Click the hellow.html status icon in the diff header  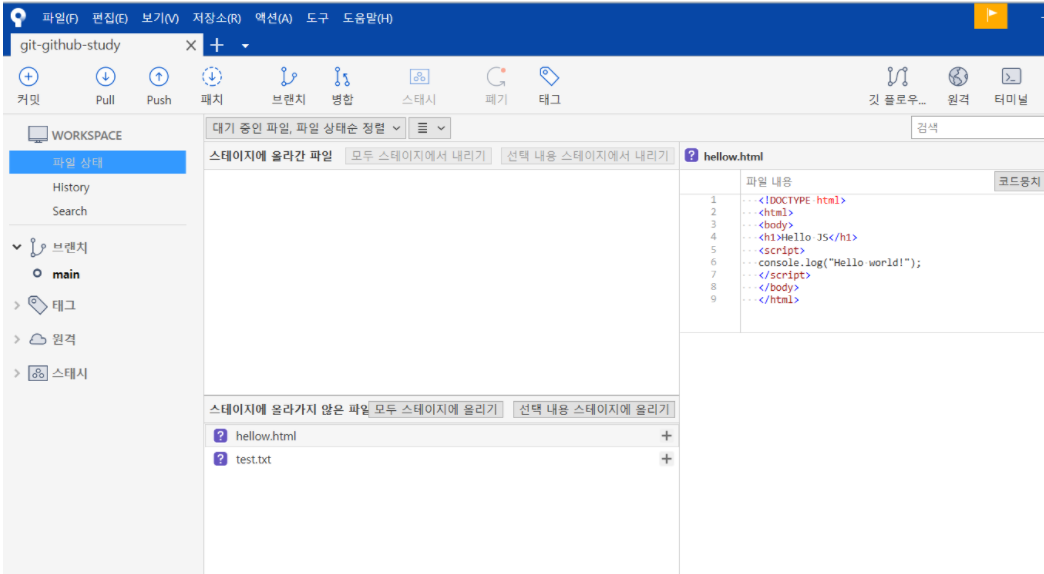click(x=692, y=155)
